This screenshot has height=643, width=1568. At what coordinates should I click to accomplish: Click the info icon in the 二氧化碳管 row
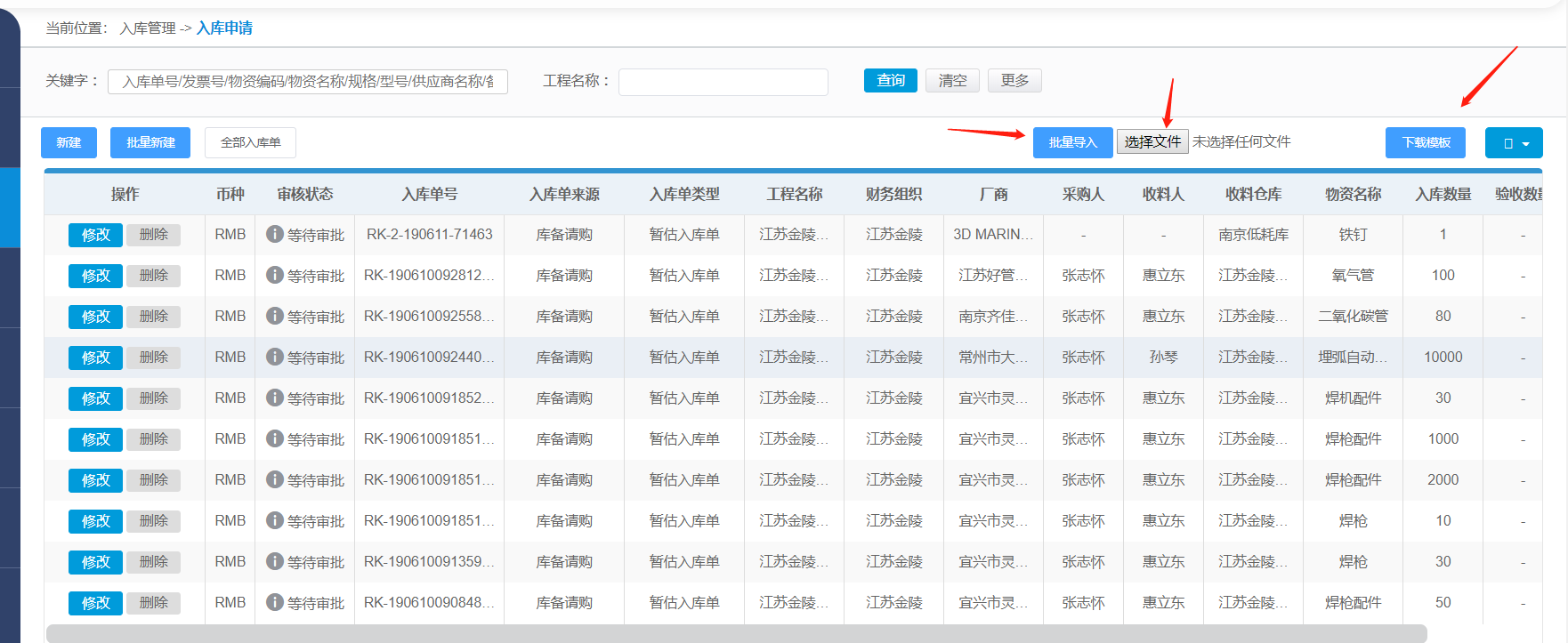[275, 316]
